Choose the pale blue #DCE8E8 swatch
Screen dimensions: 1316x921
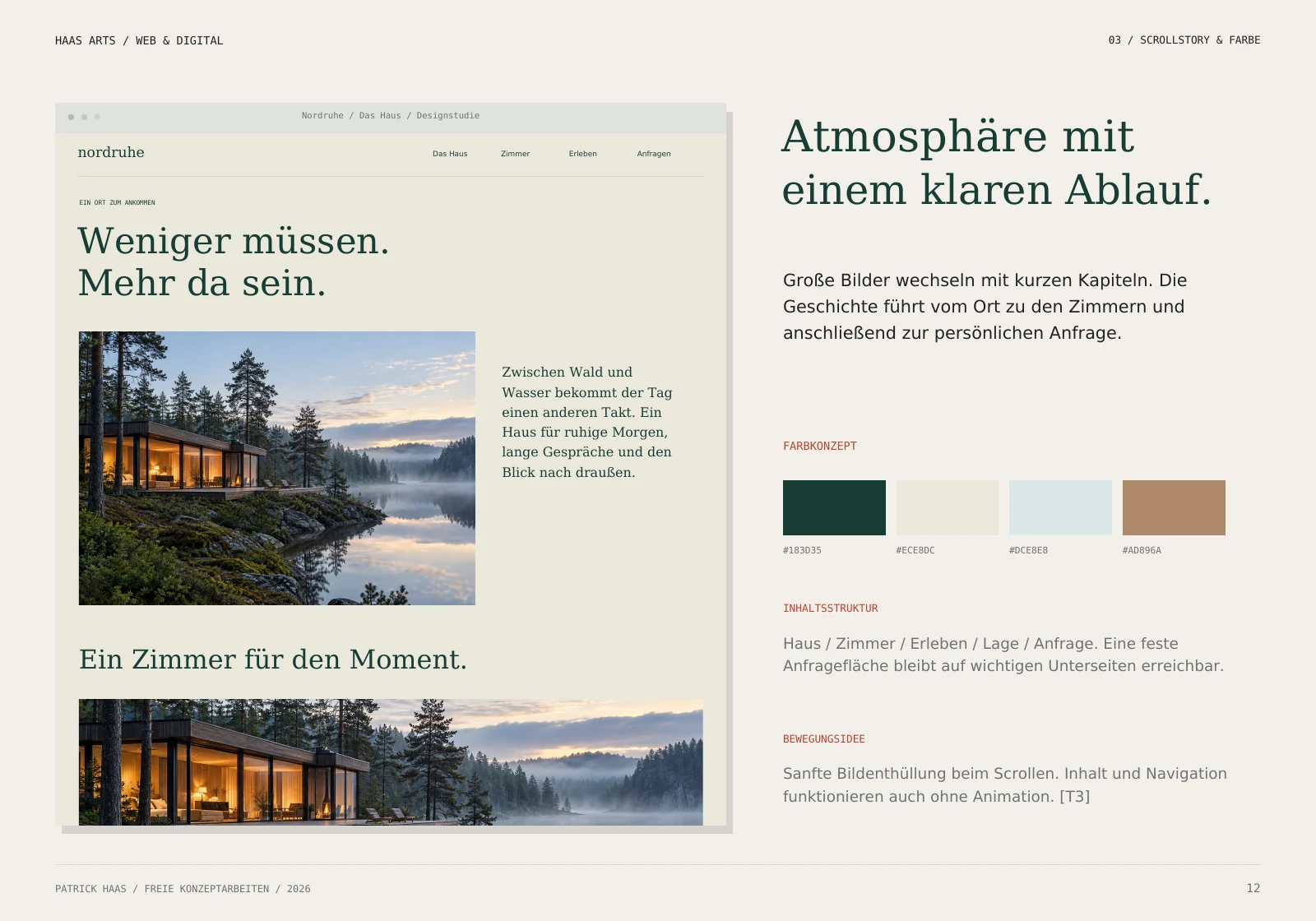[1060, 507]
